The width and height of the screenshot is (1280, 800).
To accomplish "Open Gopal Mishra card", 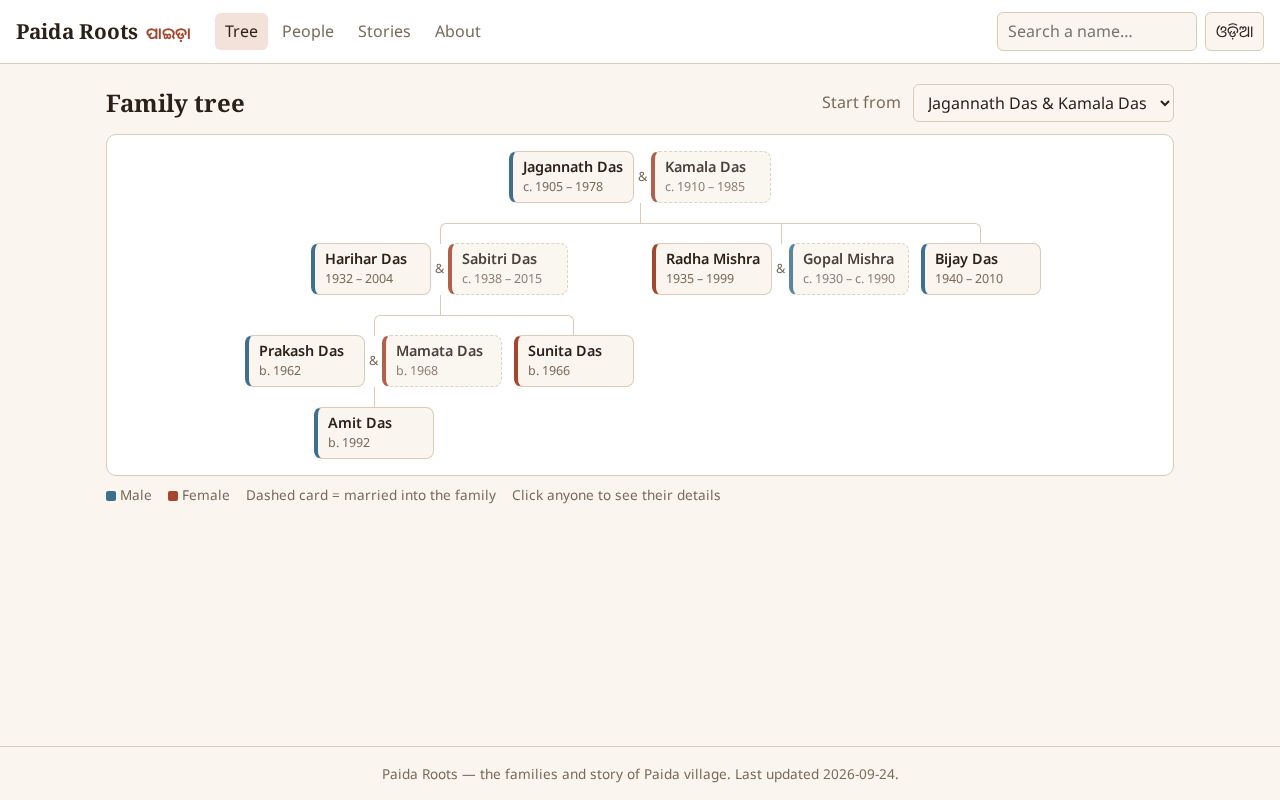I will pos(849,269).
